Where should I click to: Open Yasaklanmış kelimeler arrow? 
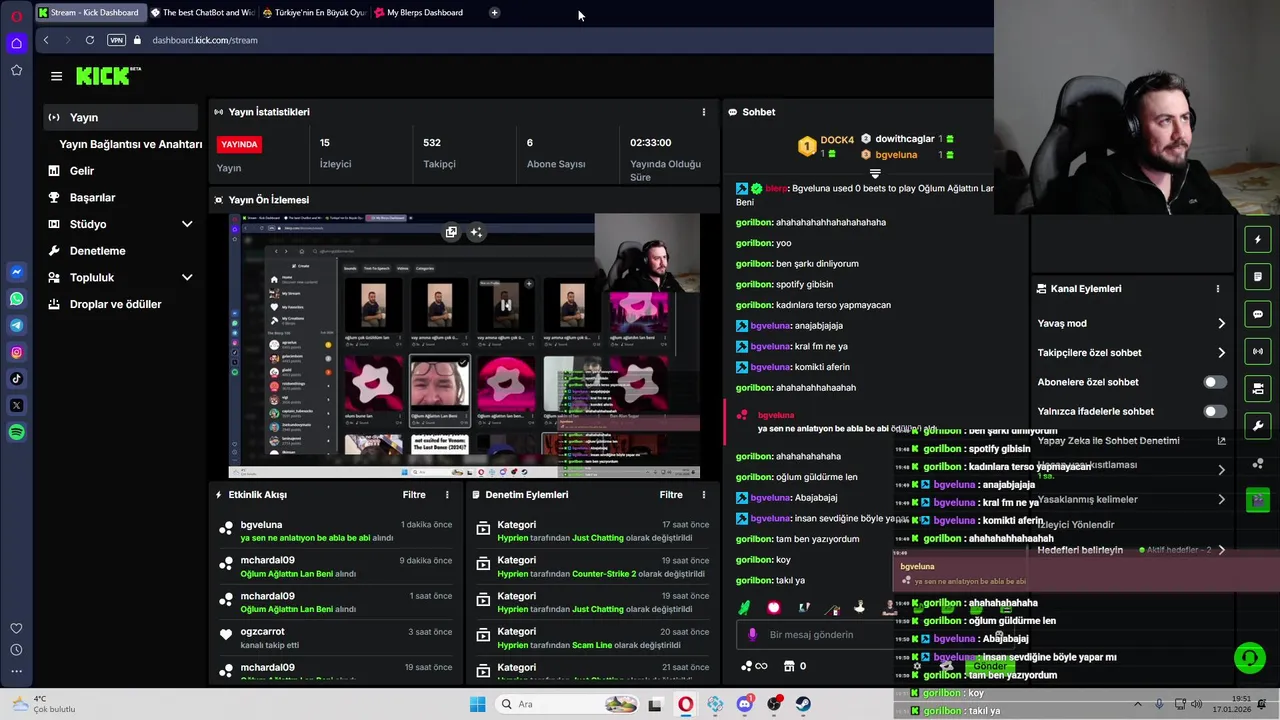(1221, 499)
